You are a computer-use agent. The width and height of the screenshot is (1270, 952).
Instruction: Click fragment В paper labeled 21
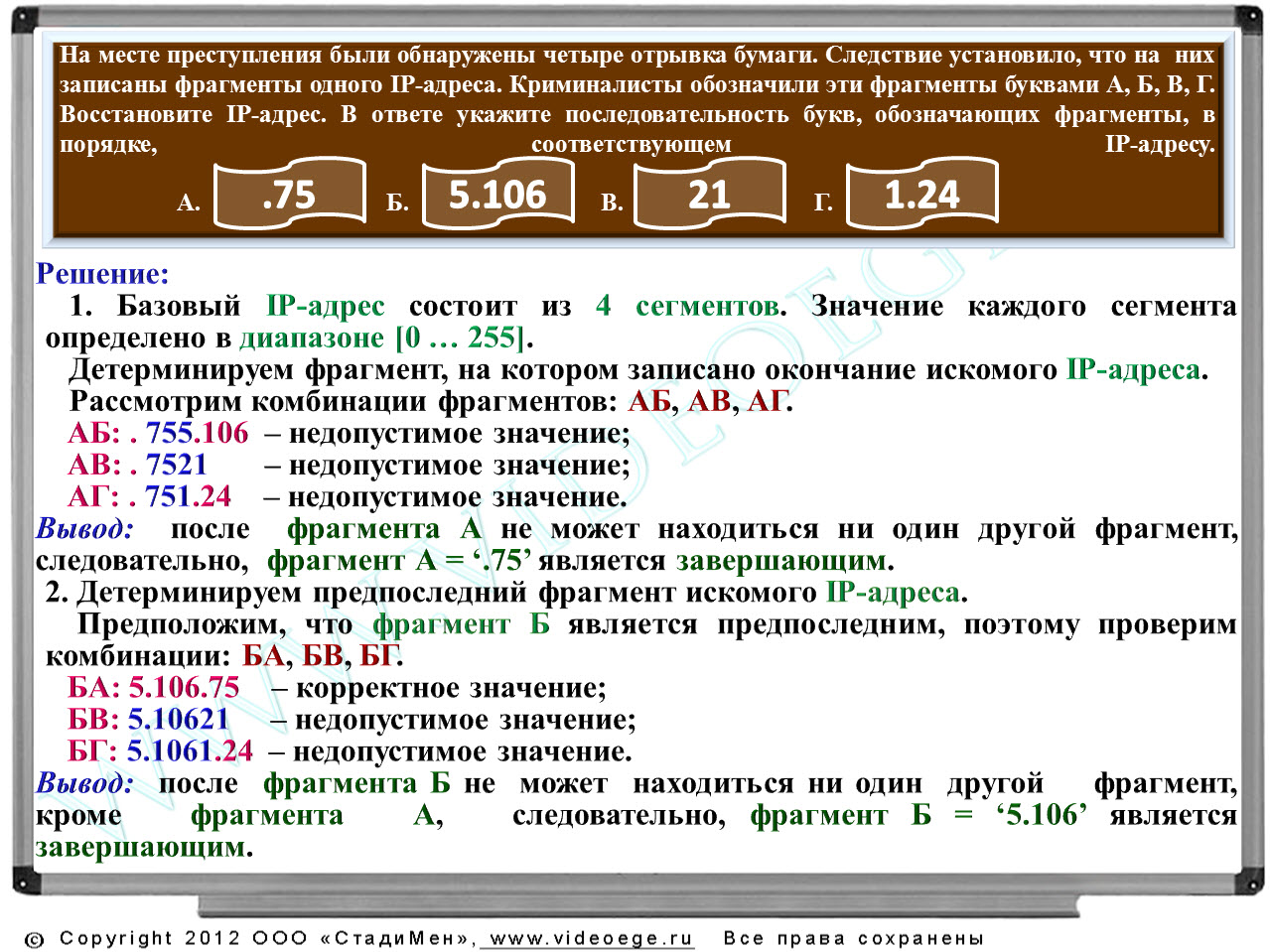tap(710, 195)
